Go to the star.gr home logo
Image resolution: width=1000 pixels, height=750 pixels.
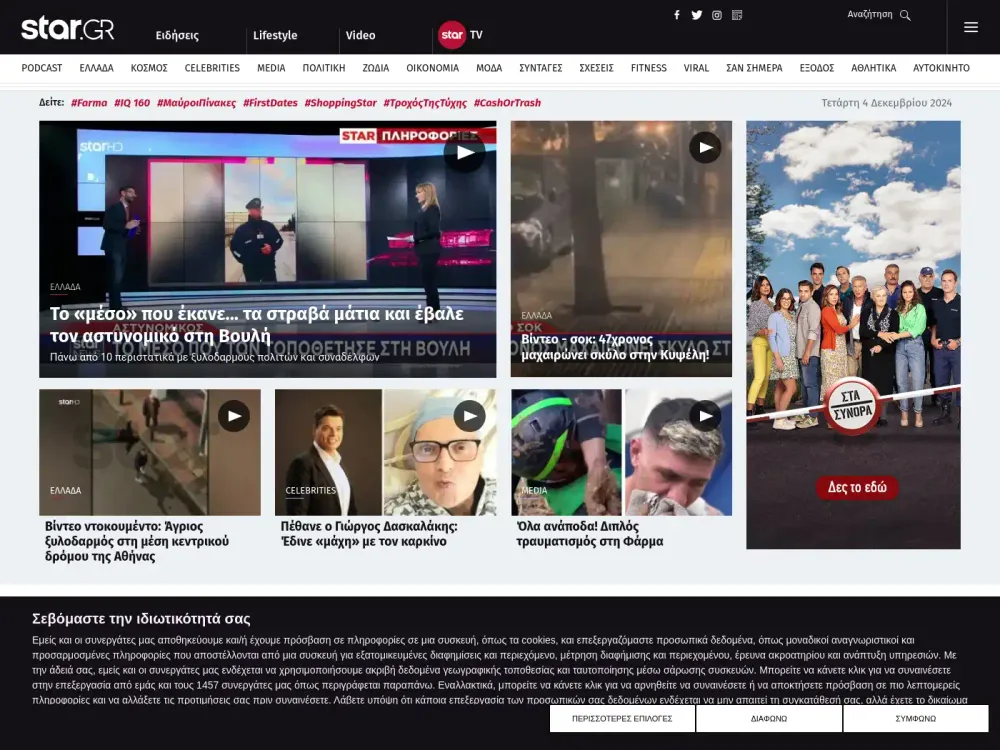pos(68,28)
